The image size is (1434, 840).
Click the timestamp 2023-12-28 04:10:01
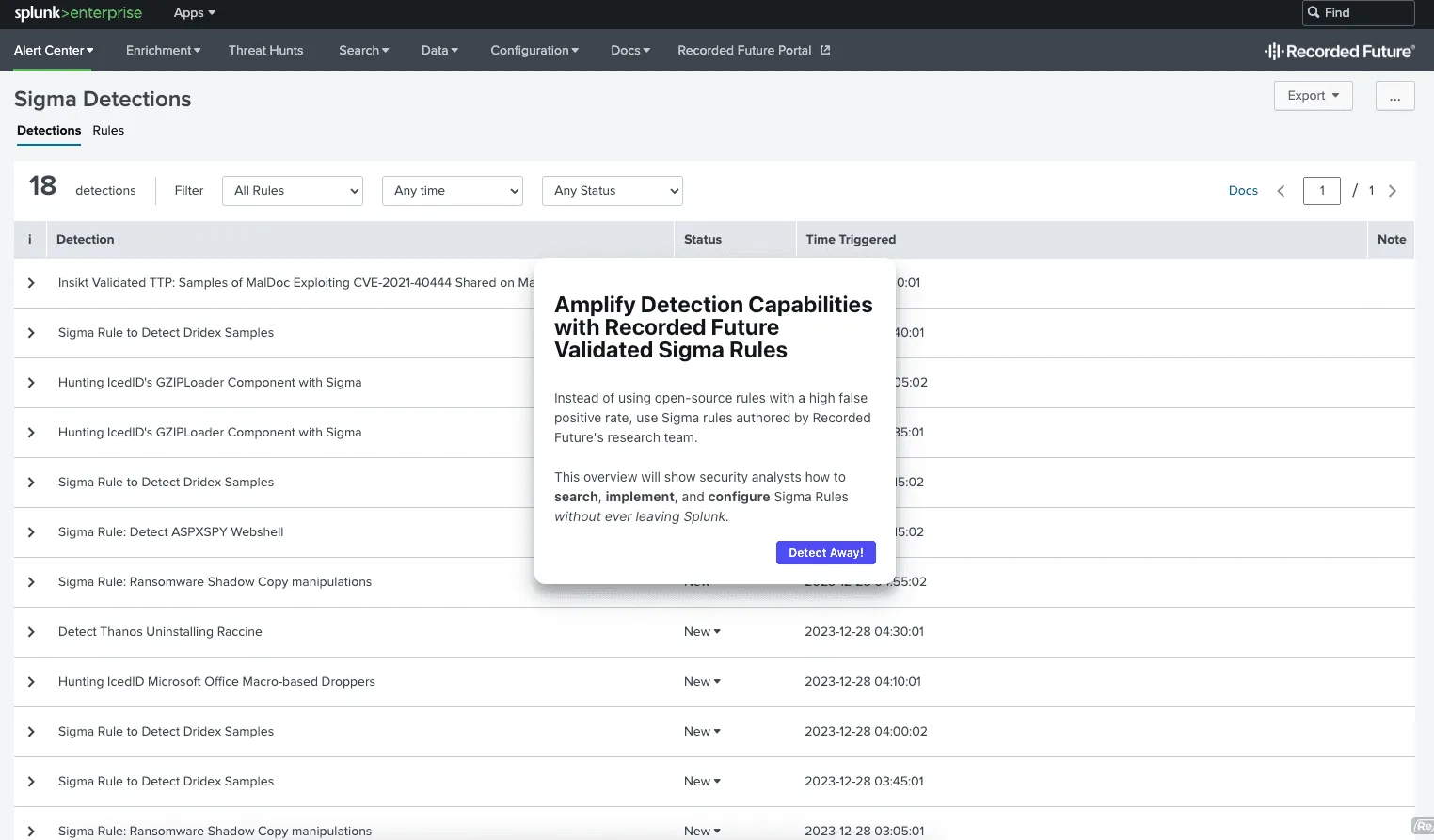coord(863,682)
